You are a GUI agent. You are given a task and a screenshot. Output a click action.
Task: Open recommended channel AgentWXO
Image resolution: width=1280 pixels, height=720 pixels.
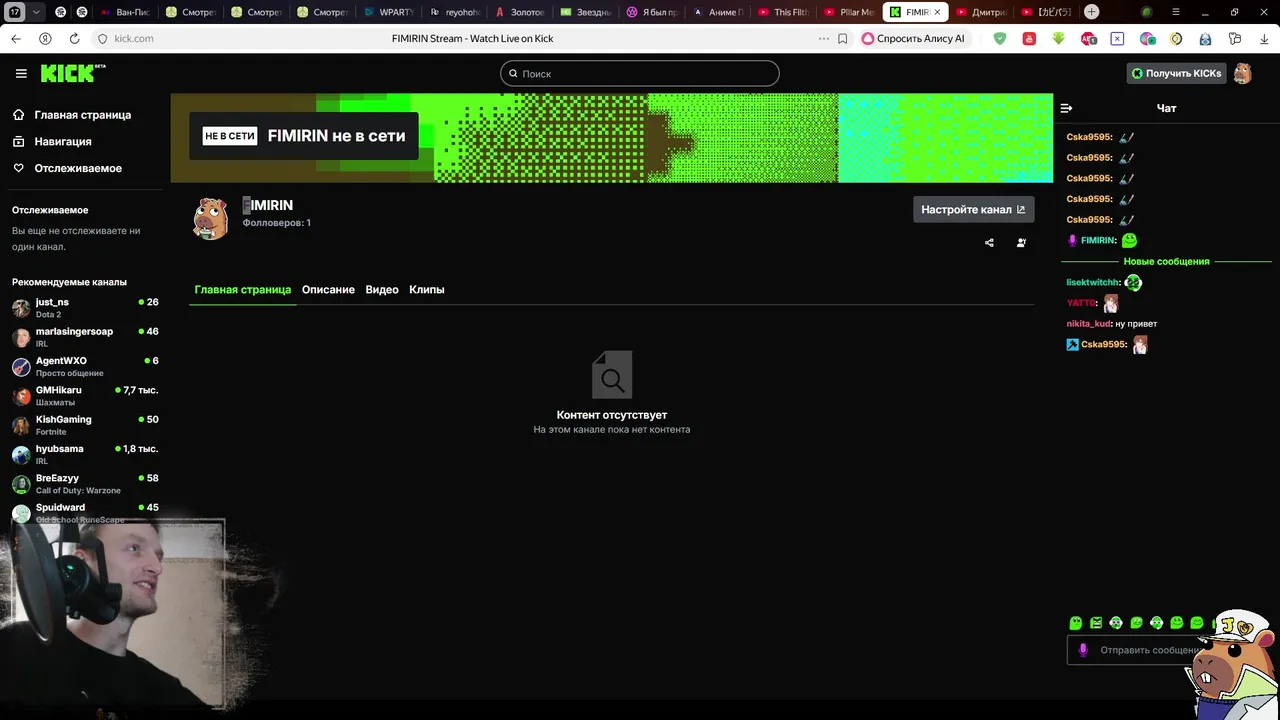click(86, 366)
